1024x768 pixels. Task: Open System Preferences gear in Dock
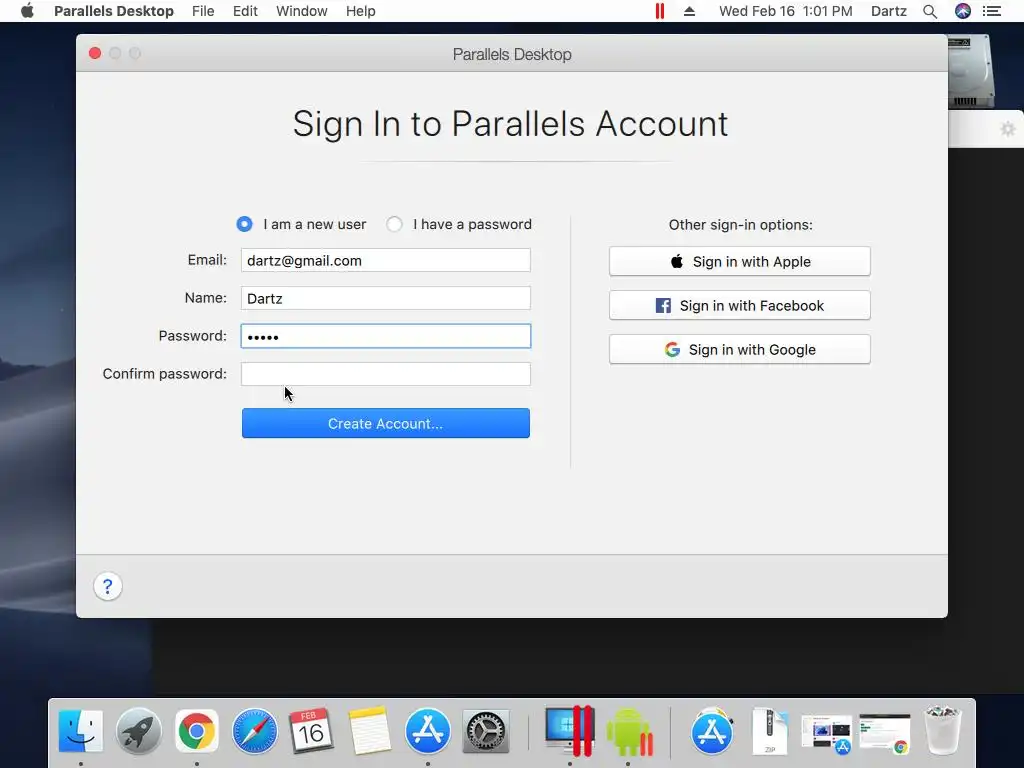485,731
